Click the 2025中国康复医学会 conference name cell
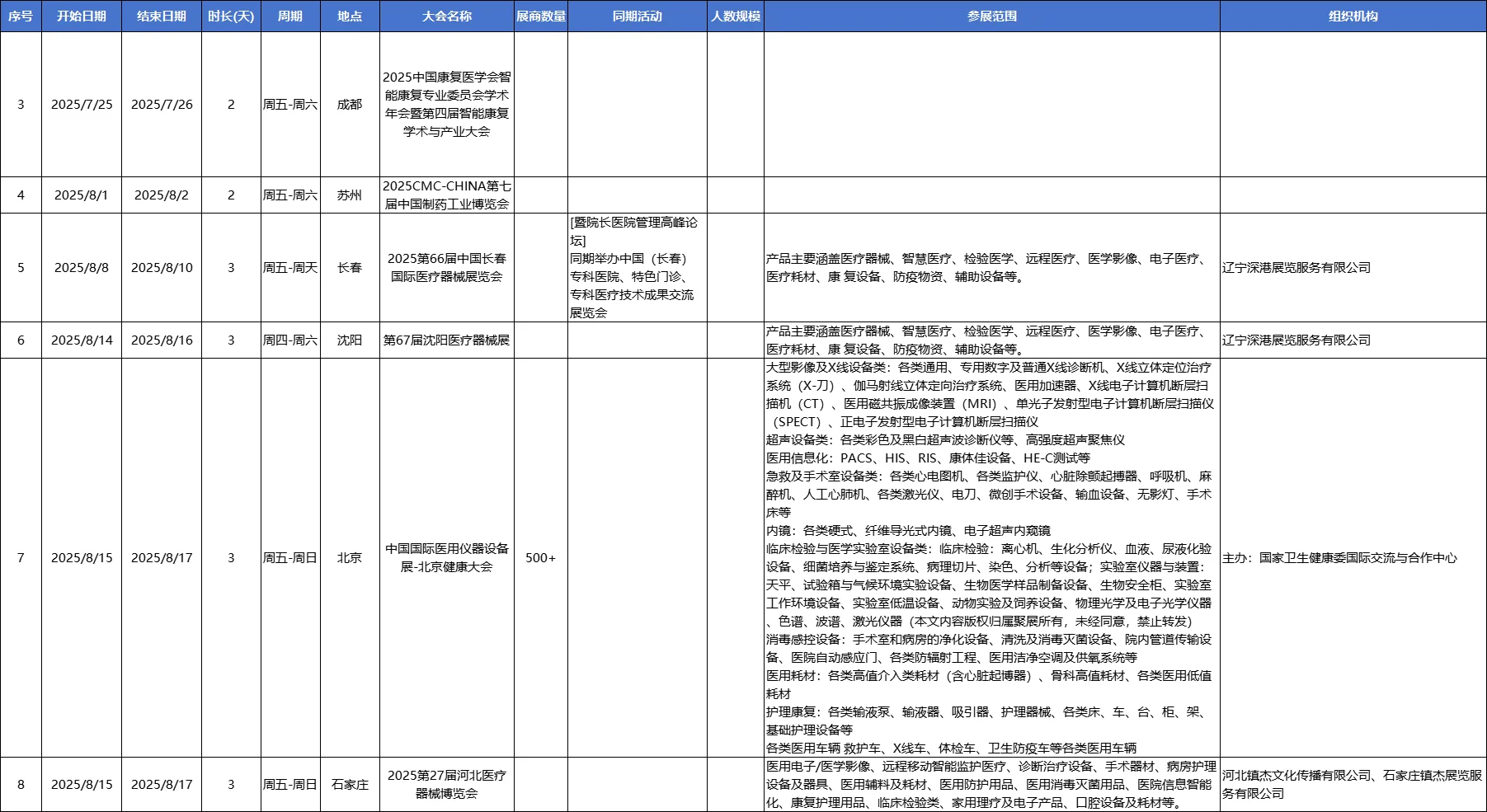 (x=447, y=105)
